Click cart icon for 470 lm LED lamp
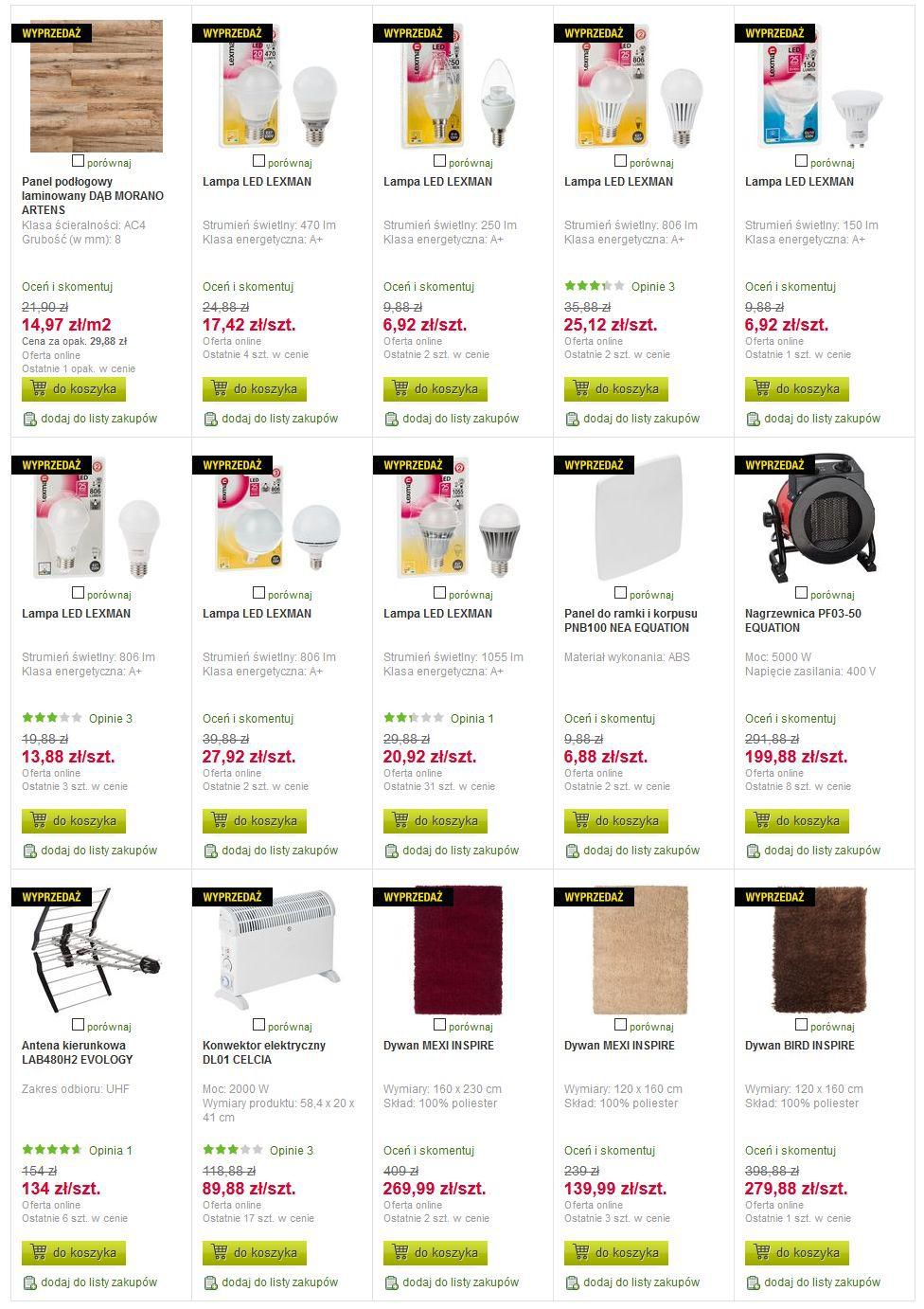Image resolution: width=924 pixels, height=1309 pixels. [x=220, y=387]
